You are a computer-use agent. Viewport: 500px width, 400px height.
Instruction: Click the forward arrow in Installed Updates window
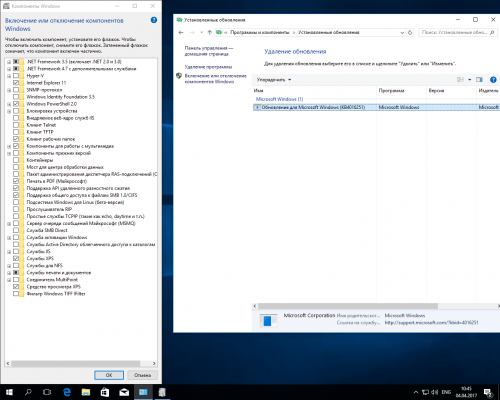coord(192,32)
